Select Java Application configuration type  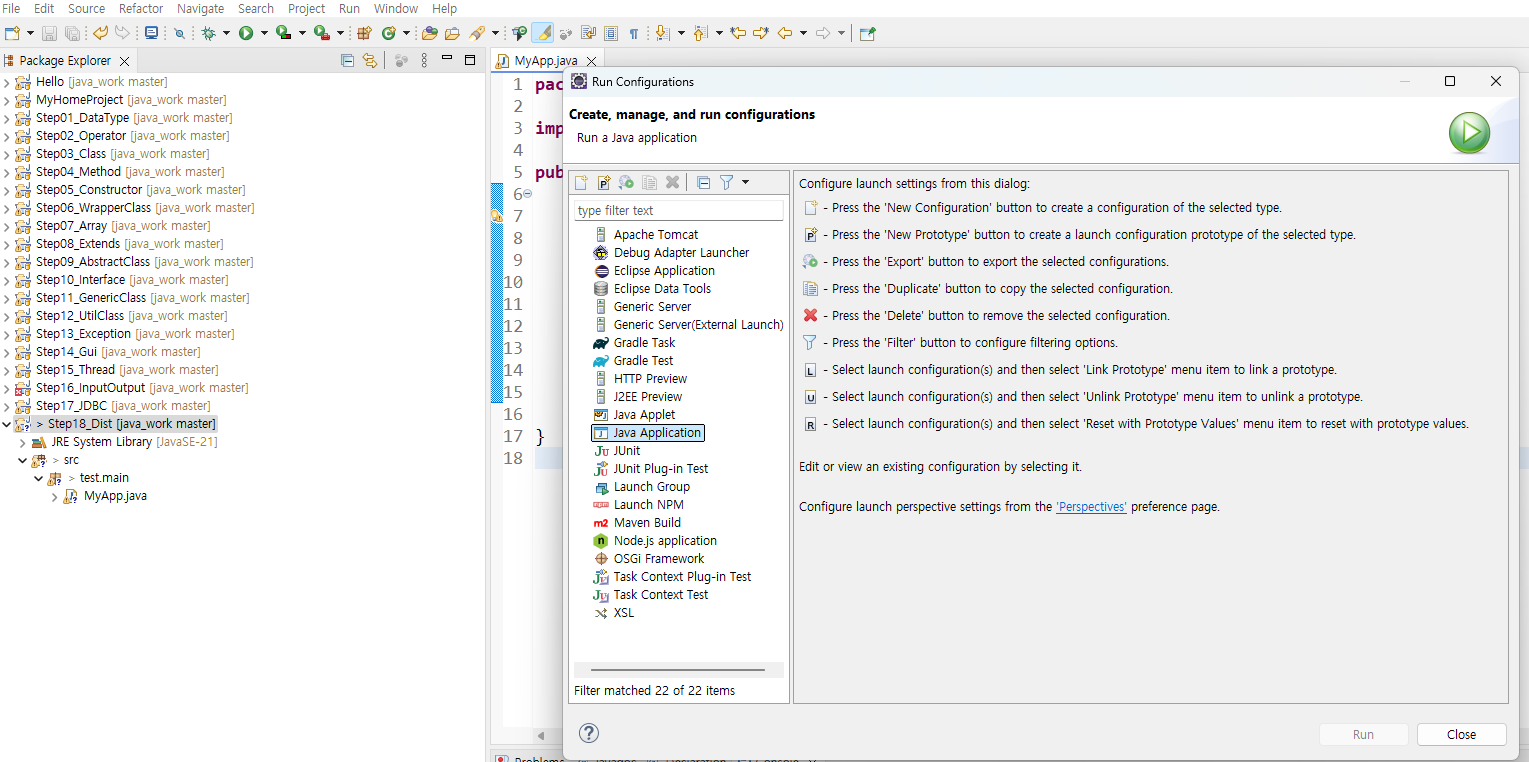click(648, 433)
